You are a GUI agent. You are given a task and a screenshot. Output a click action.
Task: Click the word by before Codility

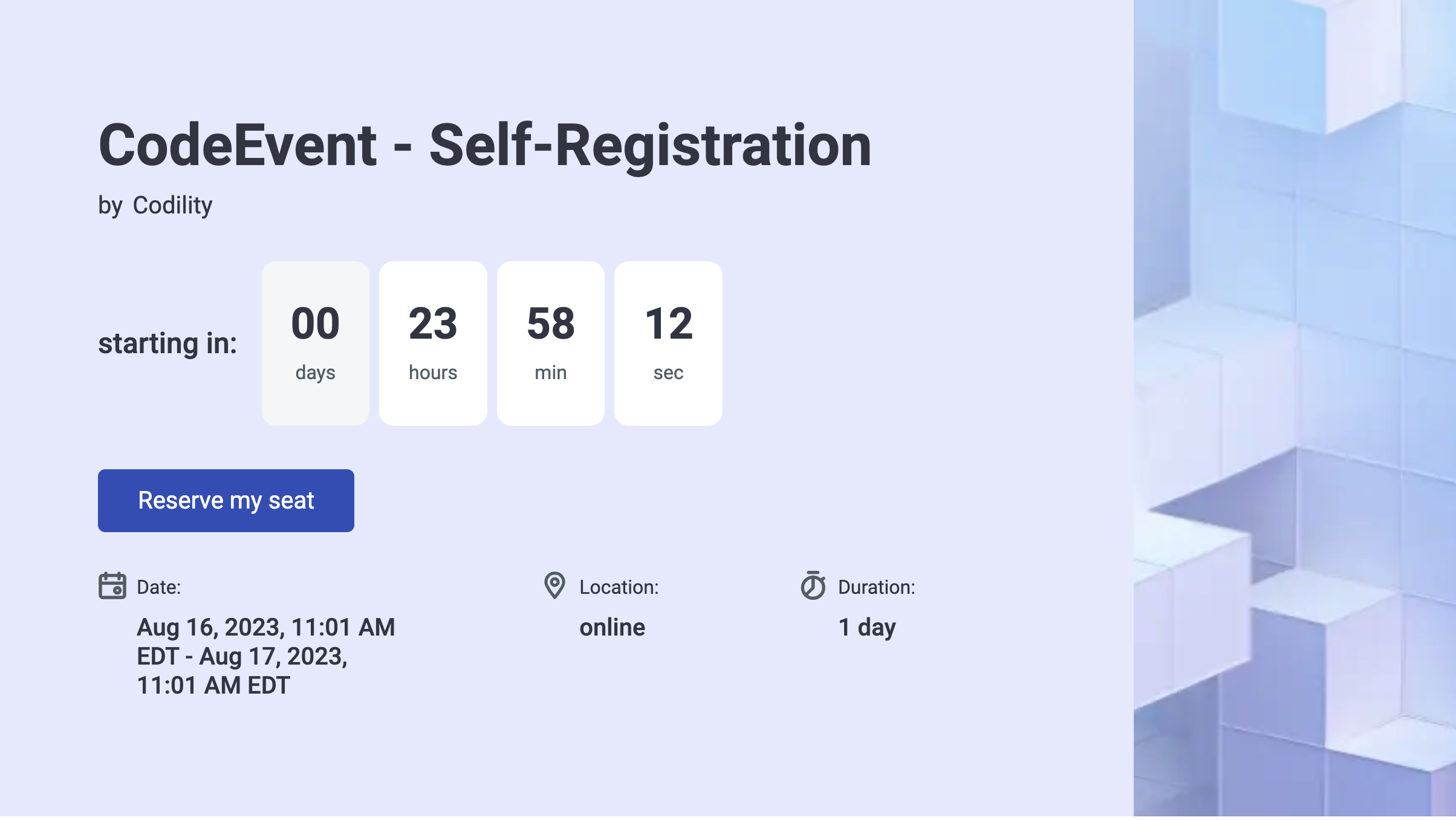[x=111, y=206]
